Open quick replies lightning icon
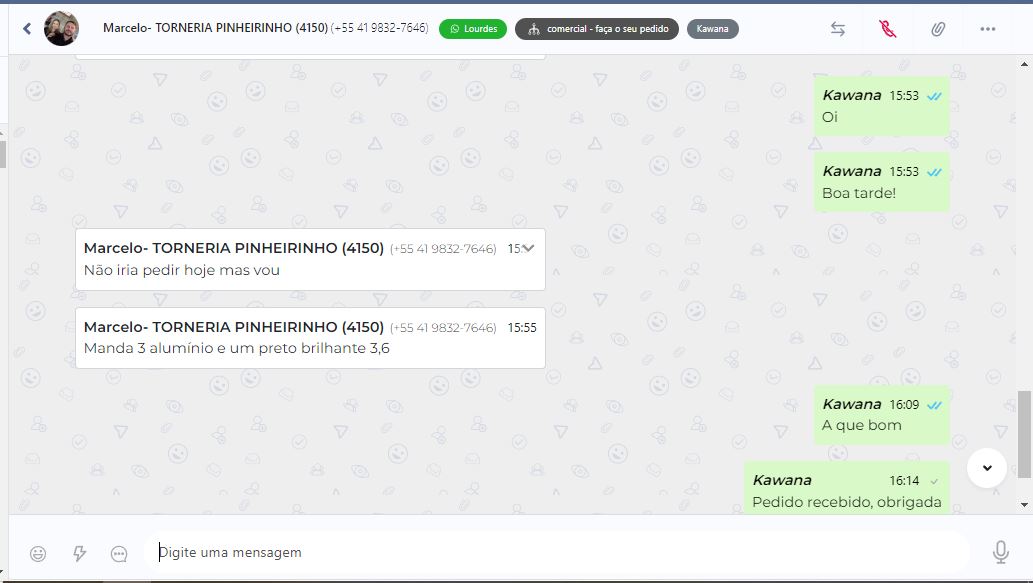 pyautogui.click(x=79, y=553)
